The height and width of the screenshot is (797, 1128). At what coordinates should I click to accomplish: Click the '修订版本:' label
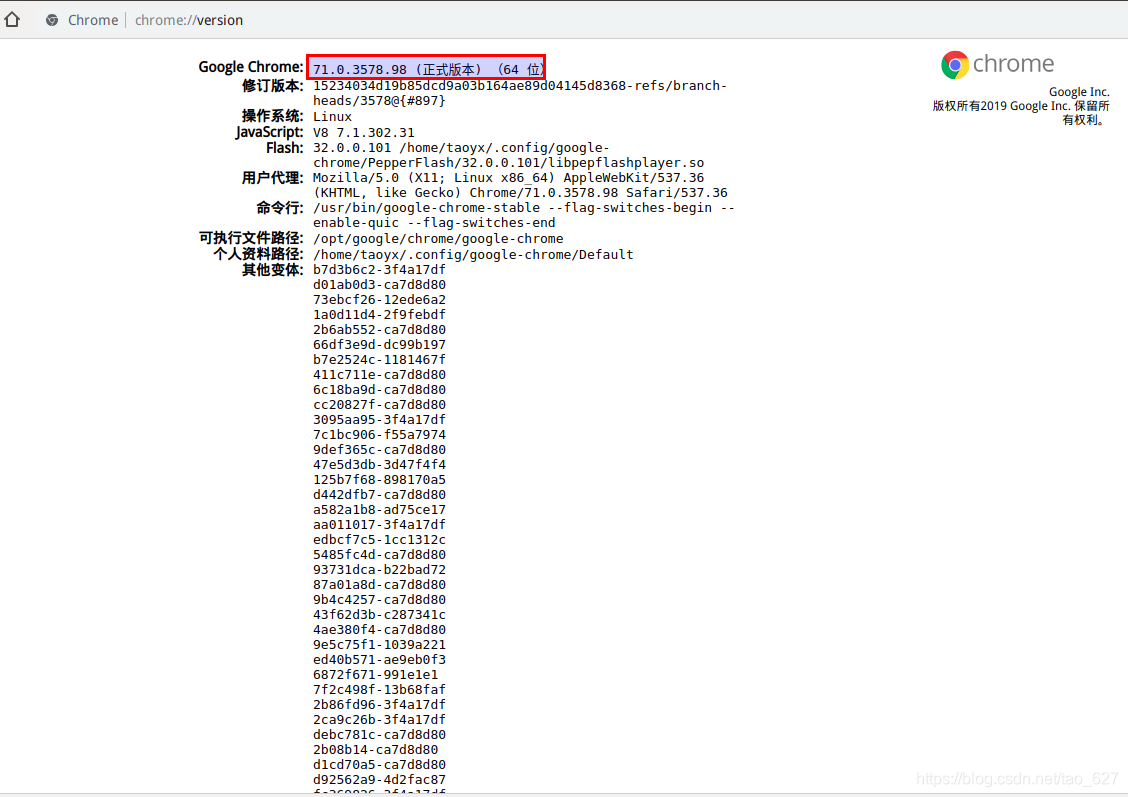click(272, 86)
